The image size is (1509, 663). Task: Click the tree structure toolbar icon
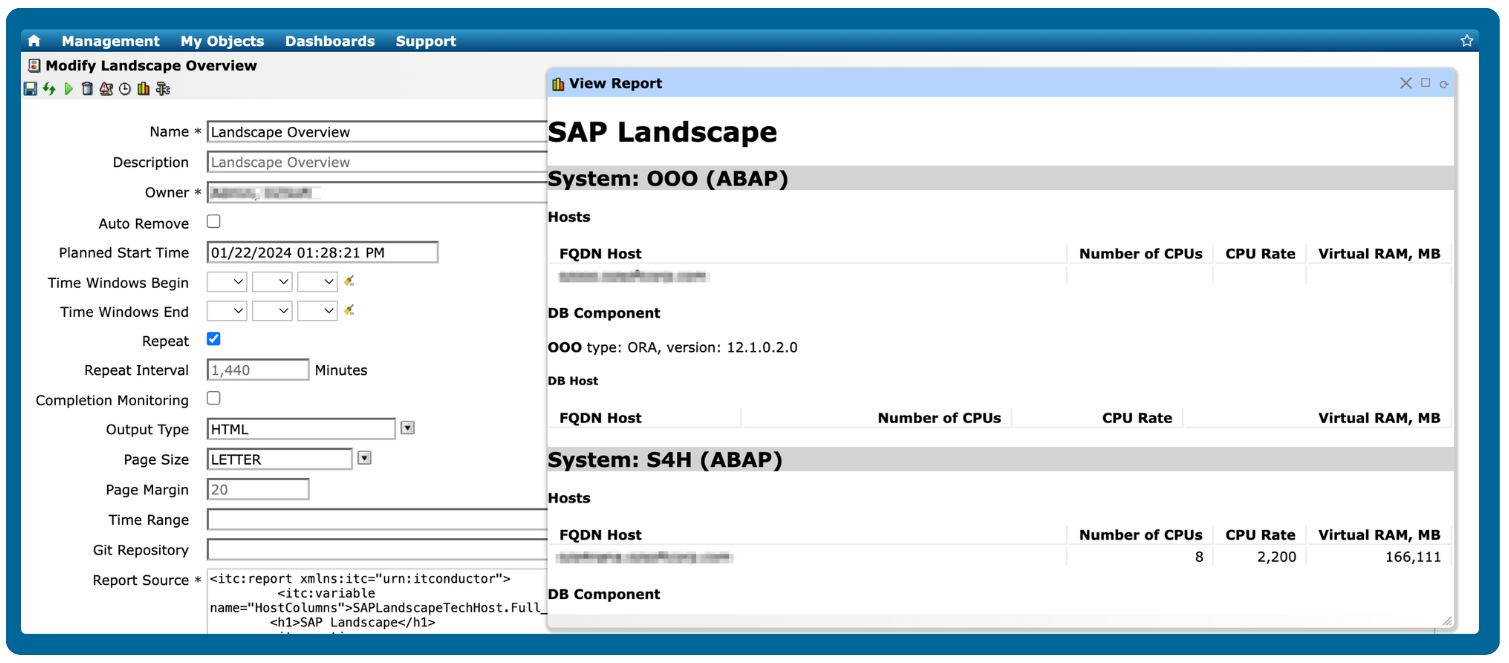163,89
